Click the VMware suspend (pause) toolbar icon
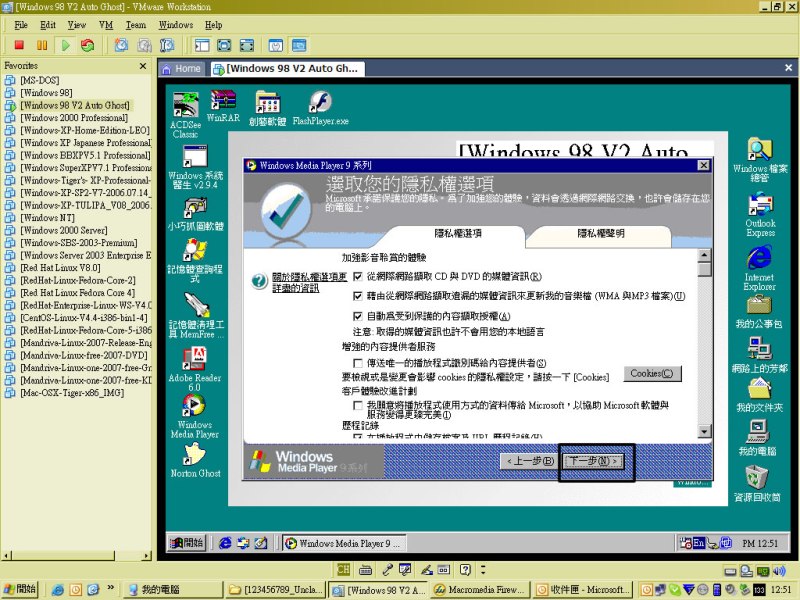 pos(42,45)
